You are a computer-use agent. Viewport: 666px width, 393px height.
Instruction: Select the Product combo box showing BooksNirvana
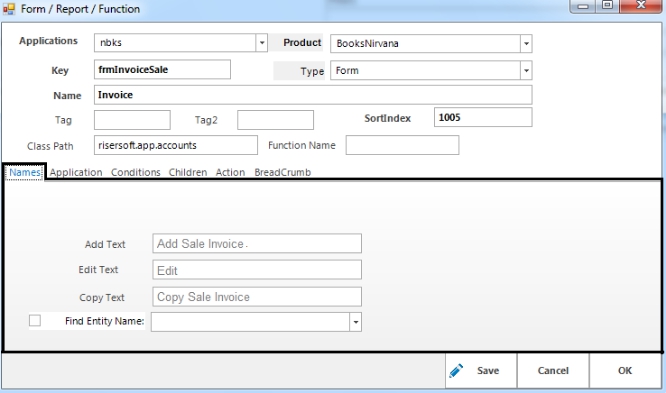point(431,43)
